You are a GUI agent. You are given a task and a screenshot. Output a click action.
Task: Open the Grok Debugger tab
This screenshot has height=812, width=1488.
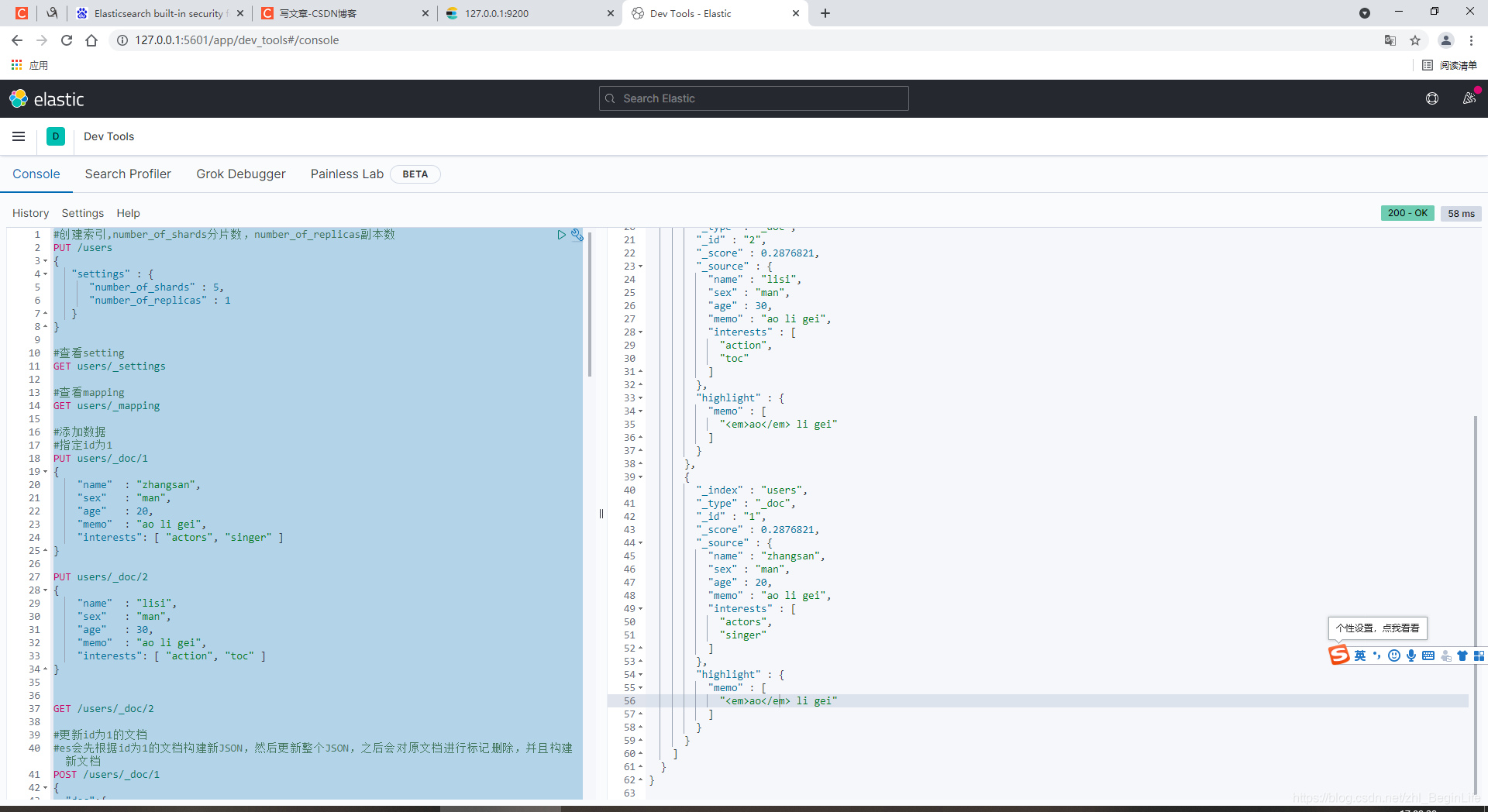(241, 174)
